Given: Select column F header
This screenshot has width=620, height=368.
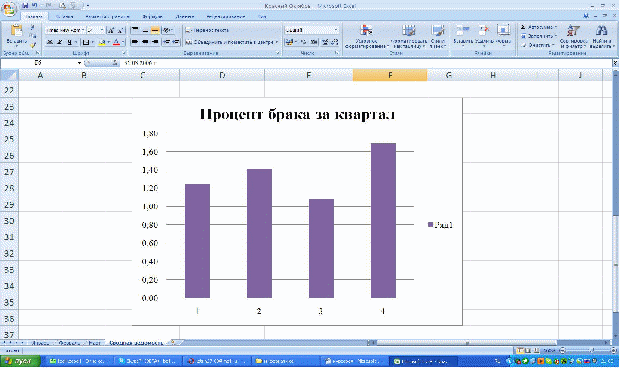Looking at the screenshot, I should click(390, 75).
